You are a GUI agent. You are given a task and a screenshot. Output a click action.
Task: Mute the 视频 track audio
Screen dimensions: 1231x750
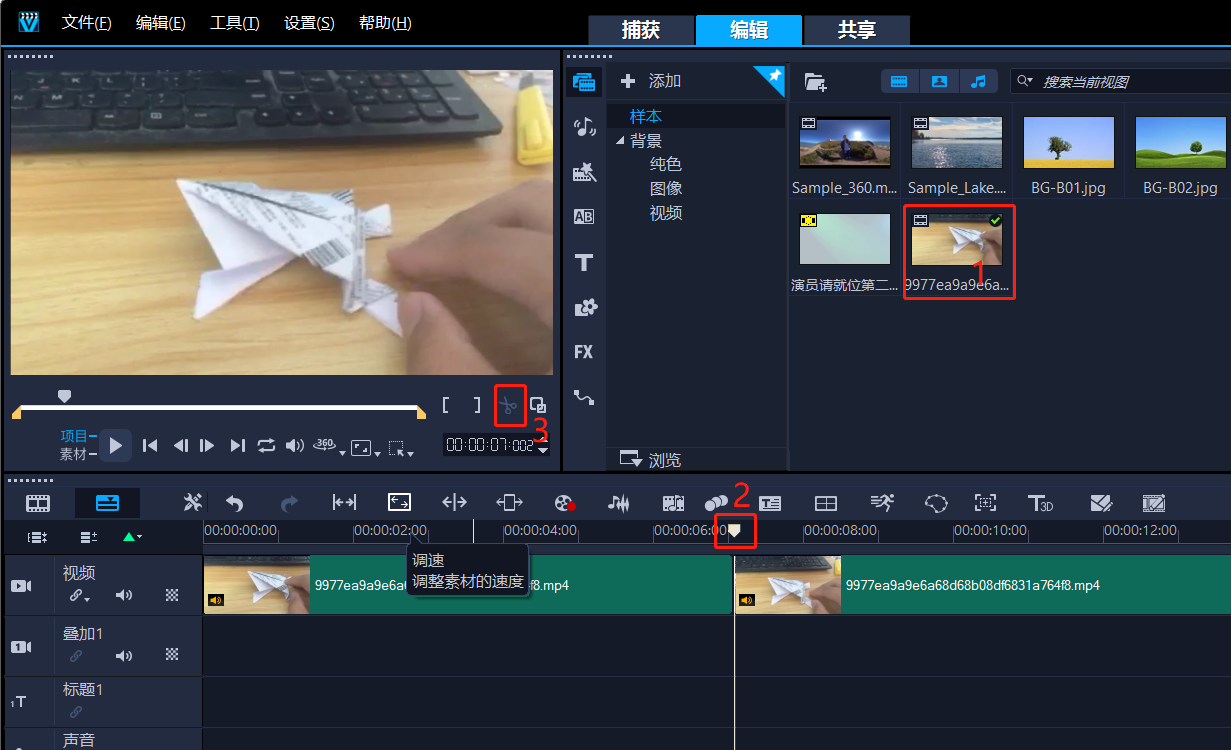point(124,595)
